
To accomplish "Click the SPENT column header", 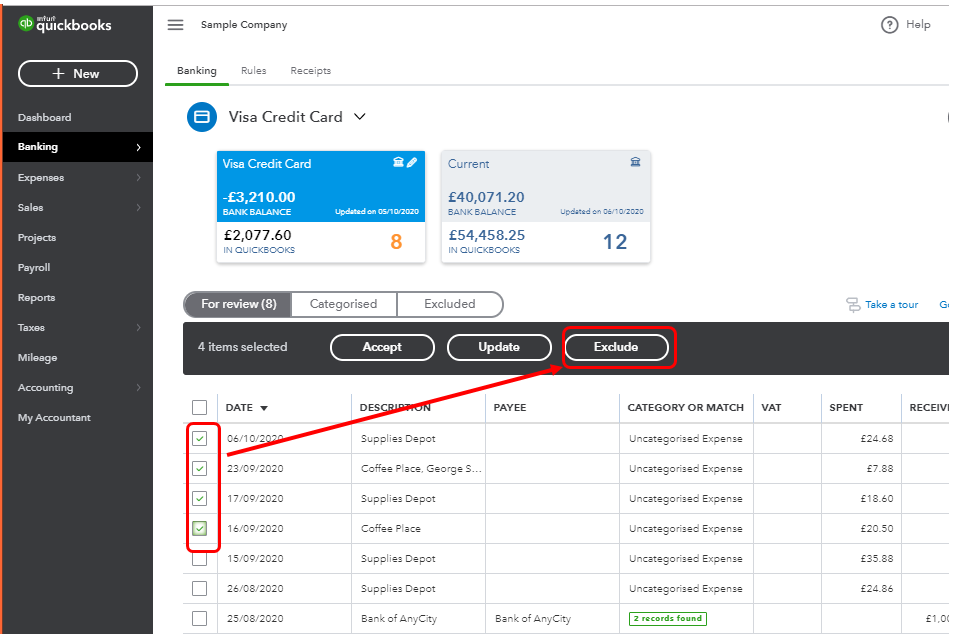I will point(846,408).
